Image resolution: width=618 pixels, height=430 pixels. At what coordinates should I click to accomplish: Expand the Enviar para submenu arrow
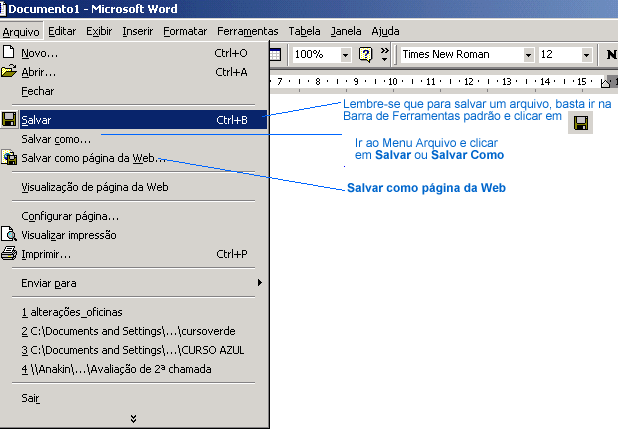click(259, 283)
